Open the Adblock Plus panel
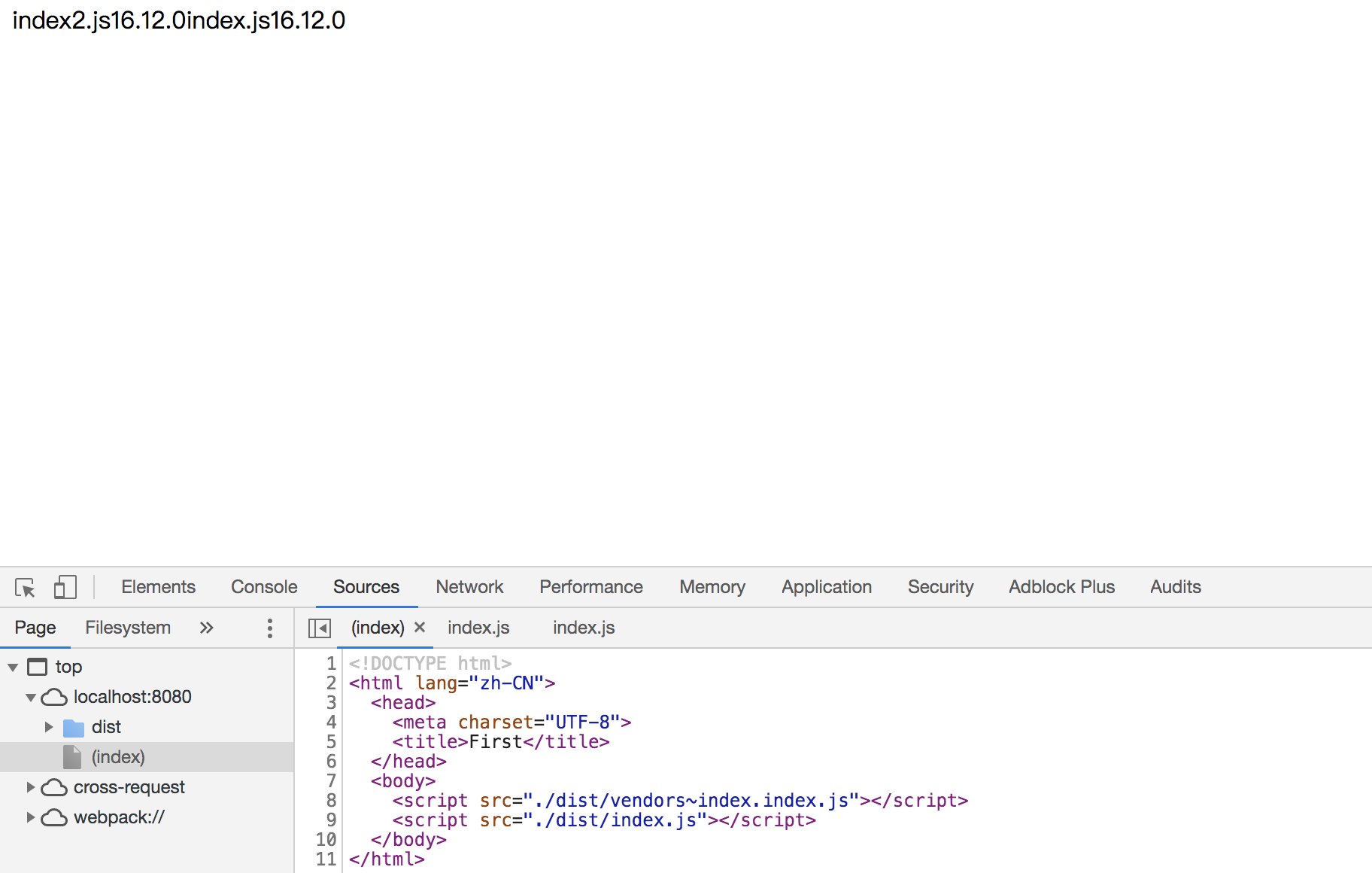This screenshot has width=1372, height=873. [x=1061, y=587]
